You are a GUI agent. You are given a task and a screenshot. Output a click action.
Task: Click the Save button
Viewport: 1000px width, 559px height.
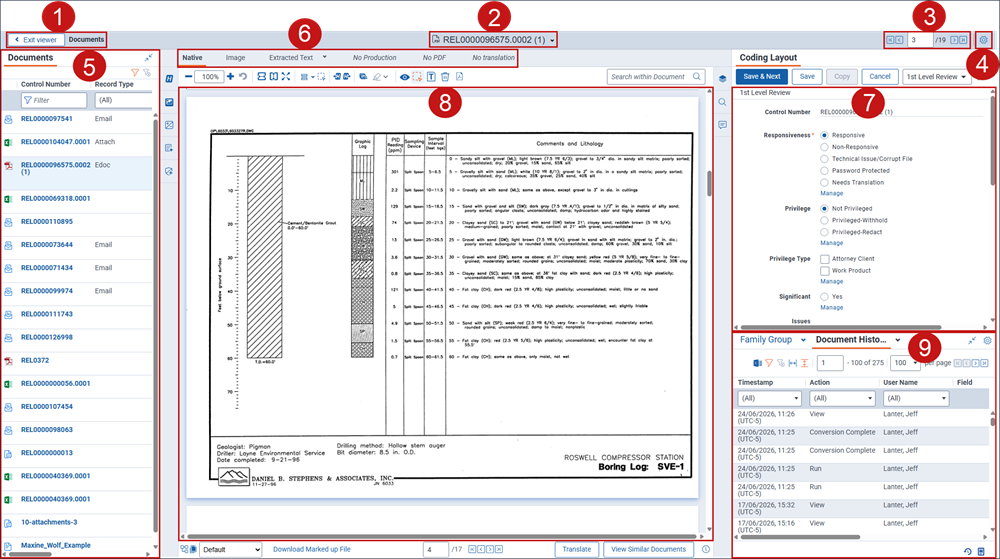[x=807, y=76]
